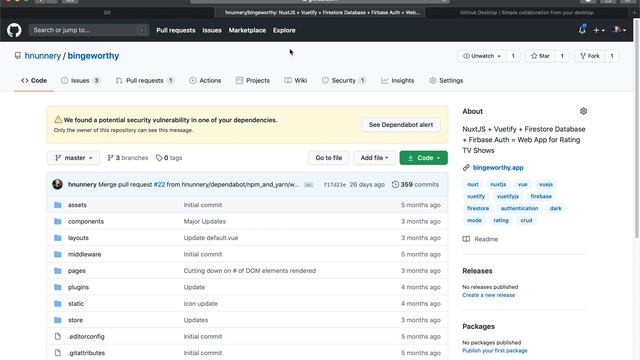This screenshot has width=640, height=360.
Task: Fork the bingeworthy repository
Action: pyautogui.click(x=589, y=56)
